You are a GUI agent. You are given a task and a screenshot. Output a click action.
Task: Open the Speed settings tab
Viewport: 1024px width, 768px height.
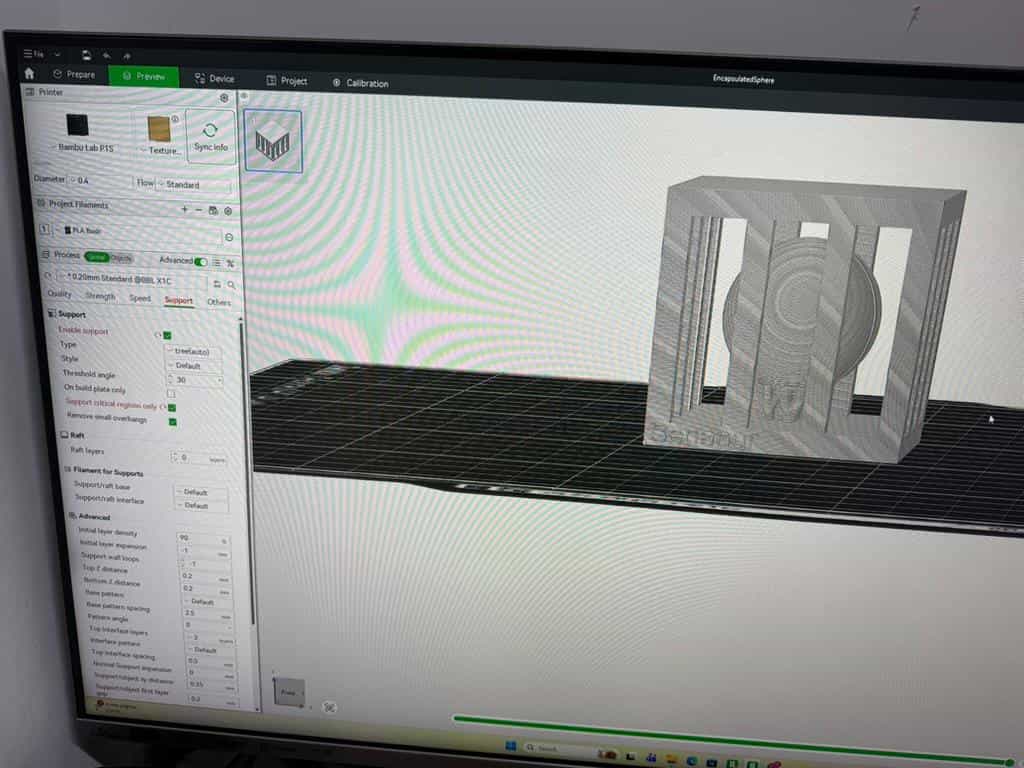coord(140,298)
